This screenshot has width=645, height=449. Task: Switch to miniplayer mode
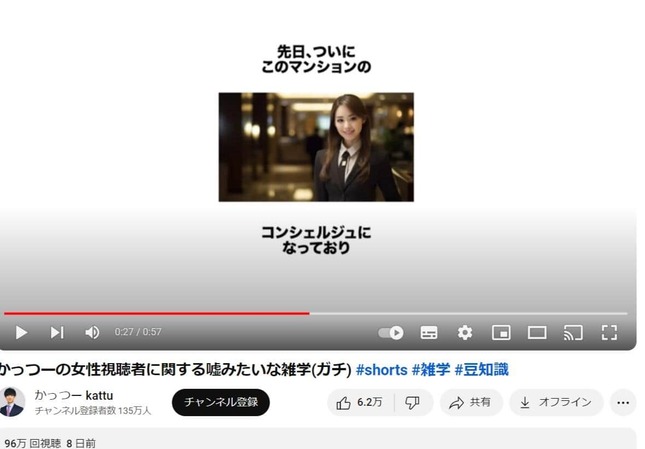point(501,332)
